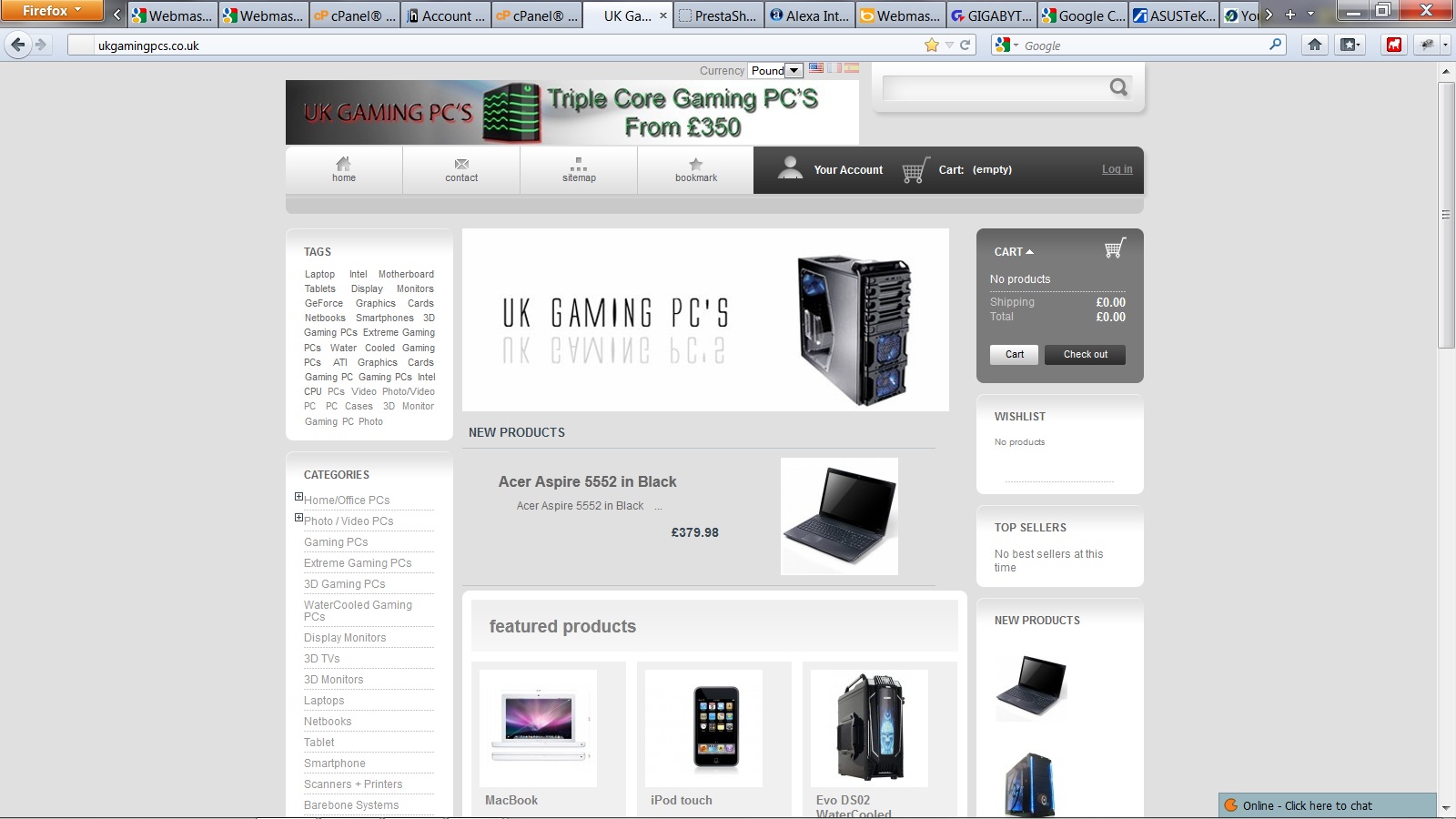Viewport: 1456px width, 819px height.
Task: Open the Laptops category link
Action: (x=324, y=701)
